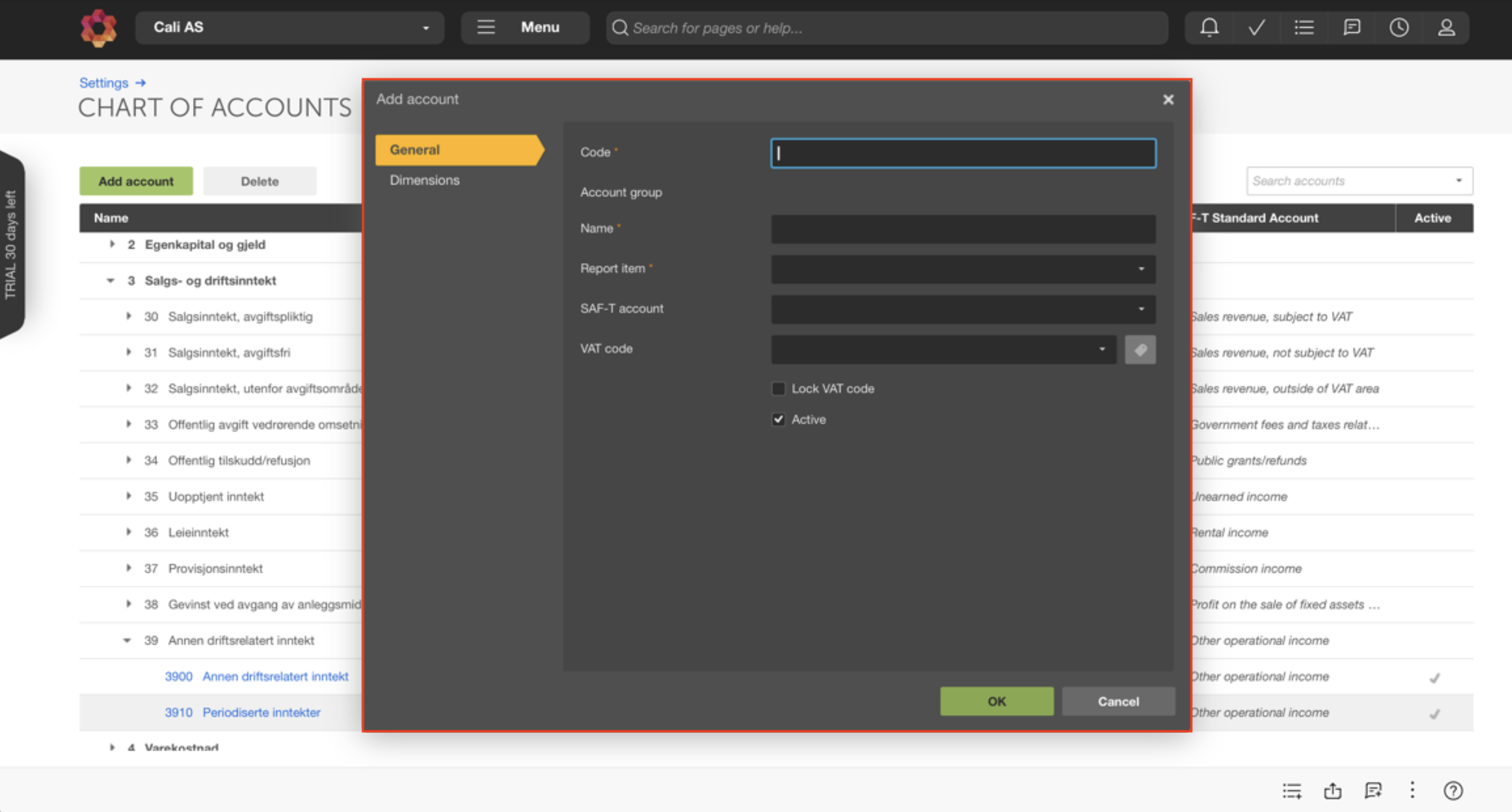Click the company logo in the top-left corner
1512x812 pixels.
click(98, 28)
